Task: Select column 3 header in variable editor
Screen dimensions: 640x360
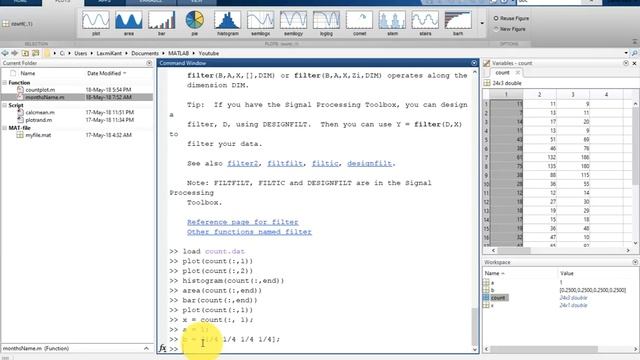Action: coord(573,94)
